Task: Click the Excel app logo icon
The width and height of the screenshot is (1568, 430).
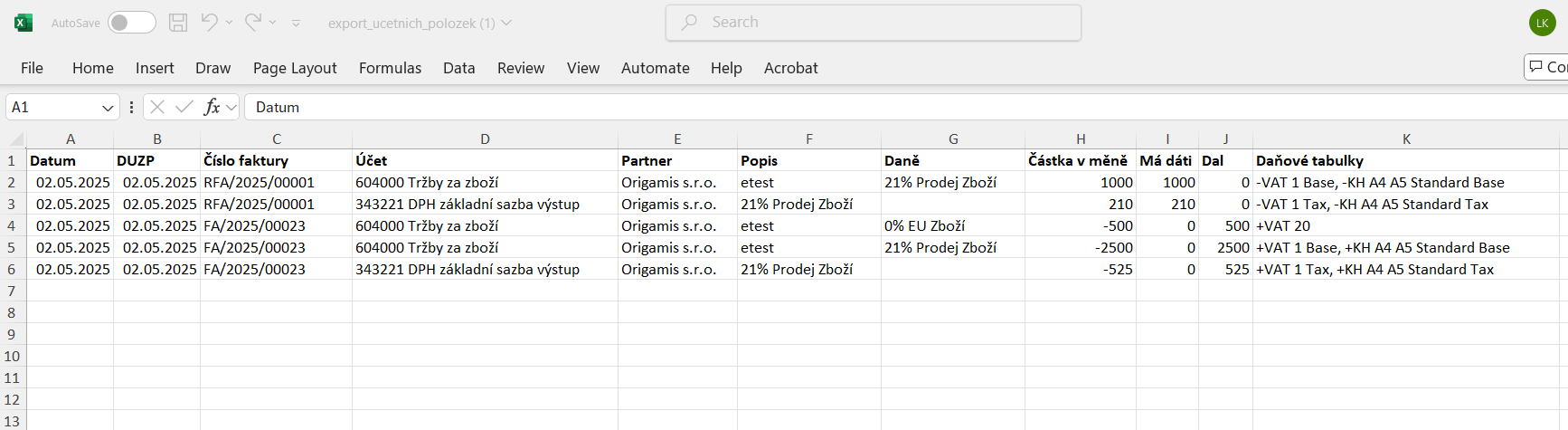Action: [x=24, y=23]
